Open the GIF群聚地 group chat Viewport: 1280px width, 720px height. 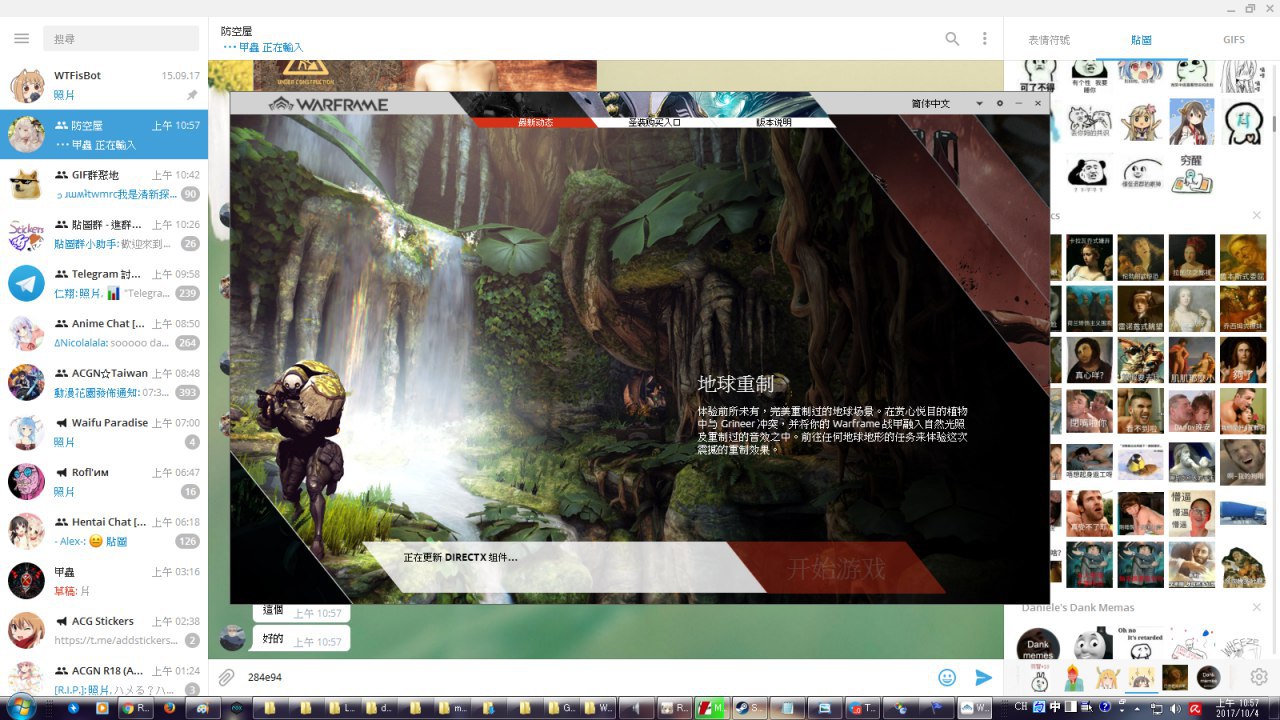104,184
